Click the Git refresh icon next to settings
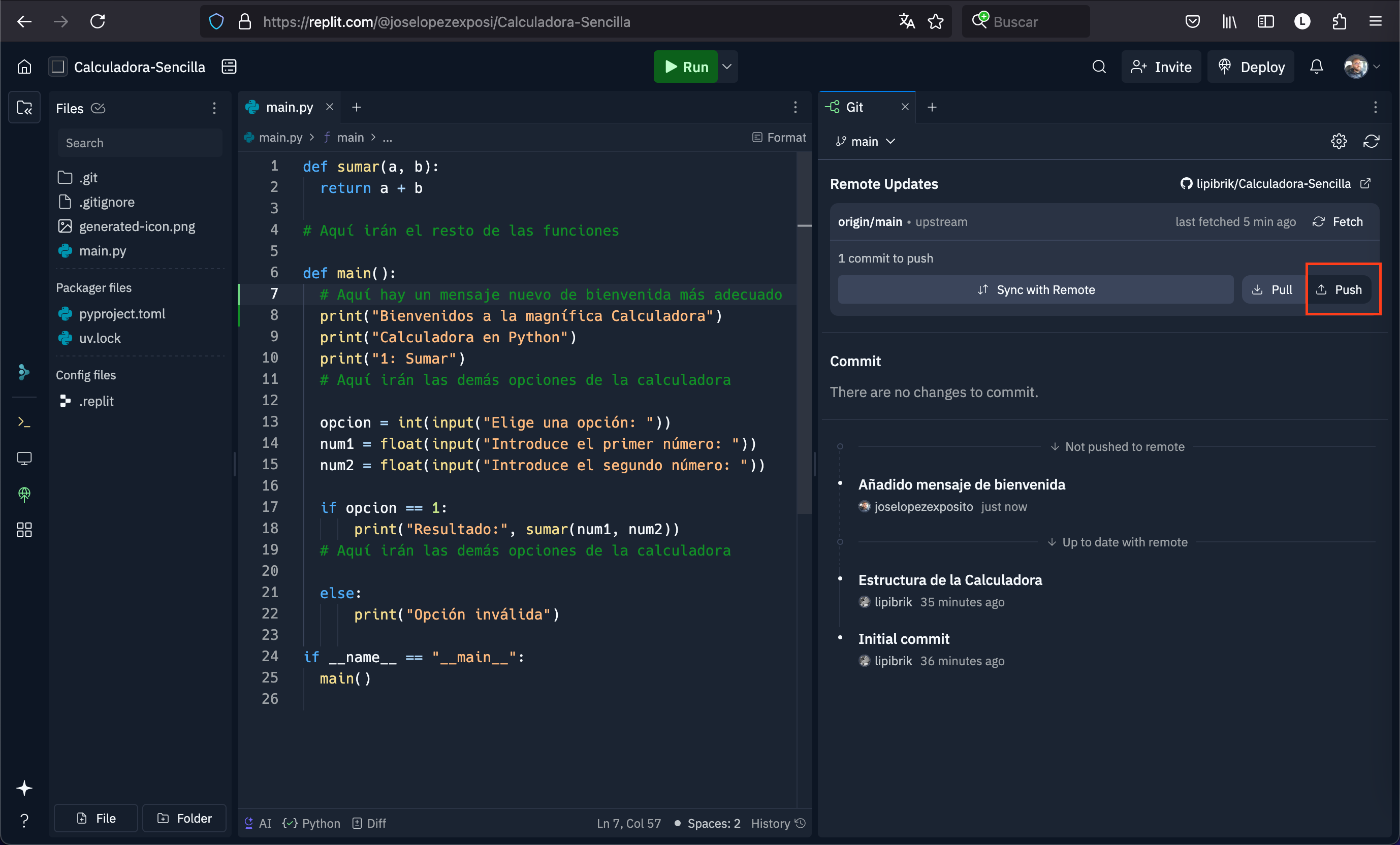 click(x=1371, y=141)
